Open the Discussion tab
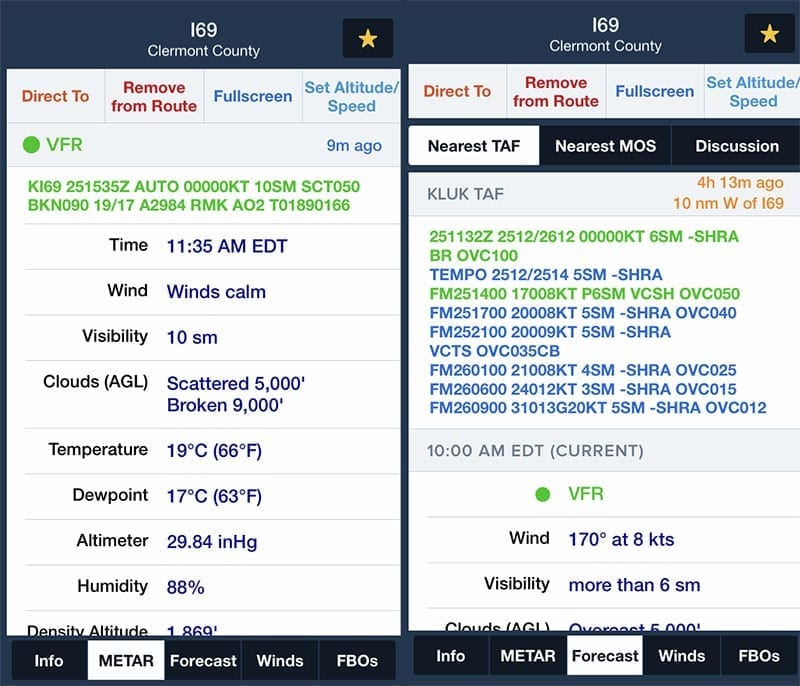The width and height of the screenshot is (800, 686). click(735, 145)
